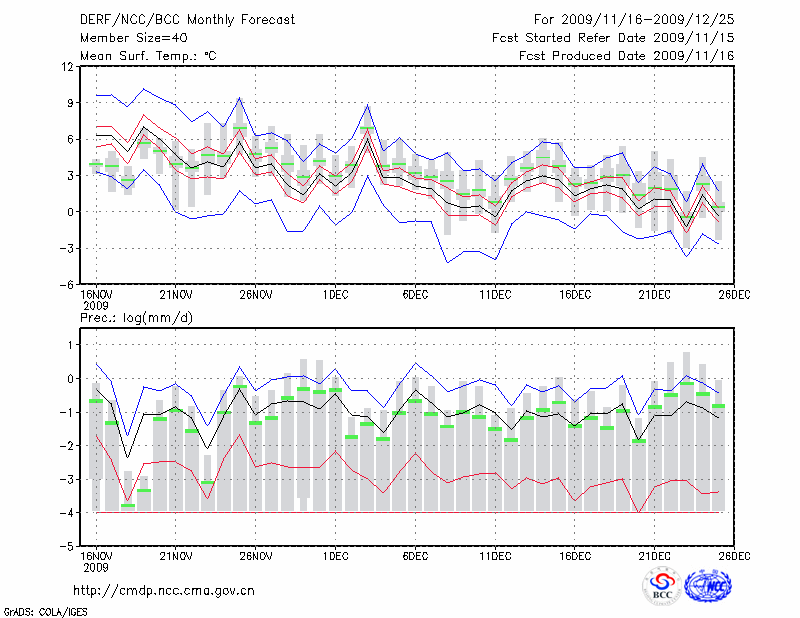Screen dimensions: 800x618
Task: Select 26NOV on the precipitation chart axis
Action: click(x=256, y=557)
